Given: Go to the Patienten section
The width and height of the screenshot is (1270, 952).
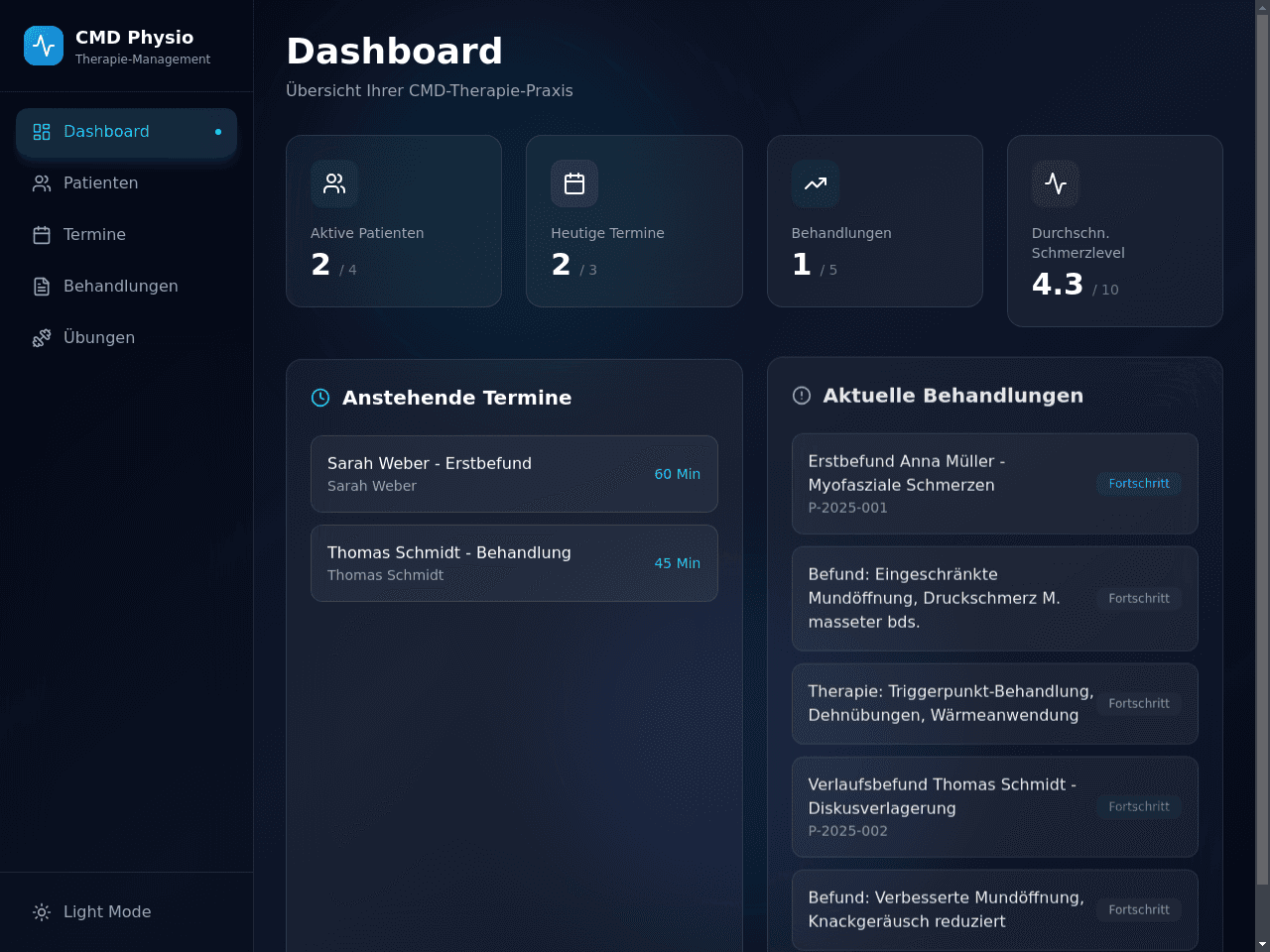Looking at the screenshot, I should [x=127, y=183].
